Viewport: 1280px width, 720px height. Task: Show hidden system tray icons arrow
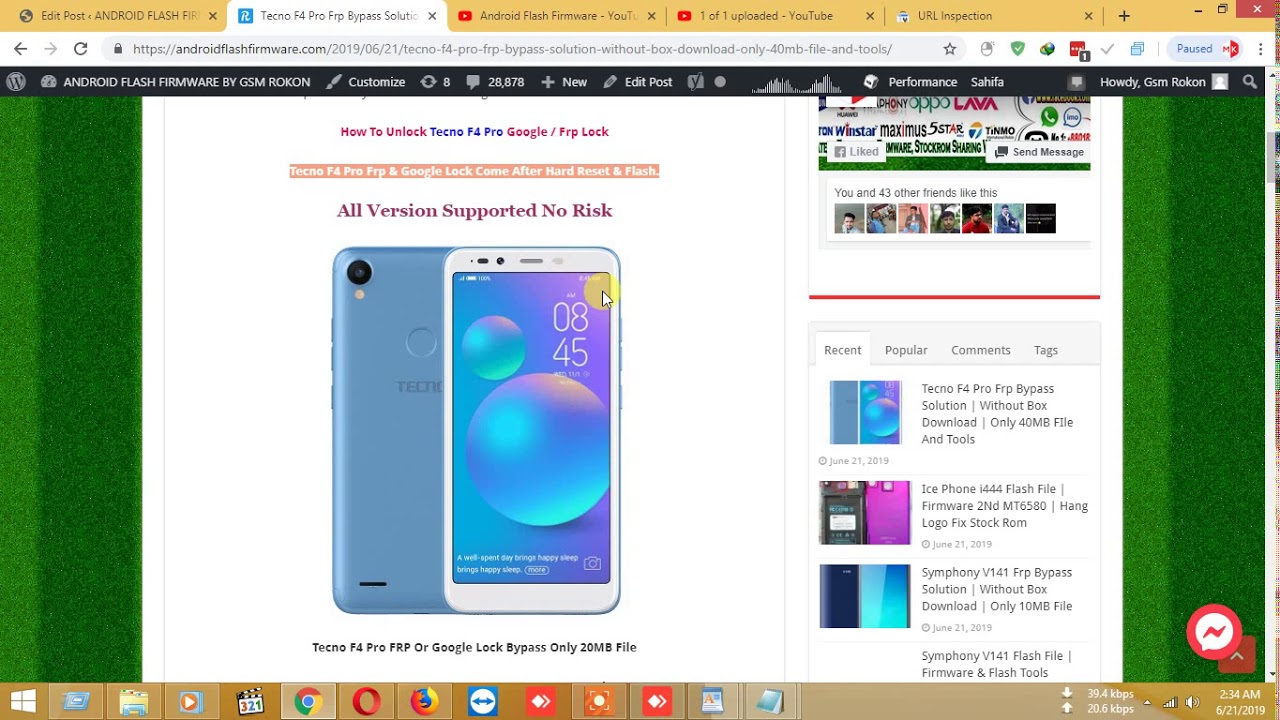(x=1147, y=702)
